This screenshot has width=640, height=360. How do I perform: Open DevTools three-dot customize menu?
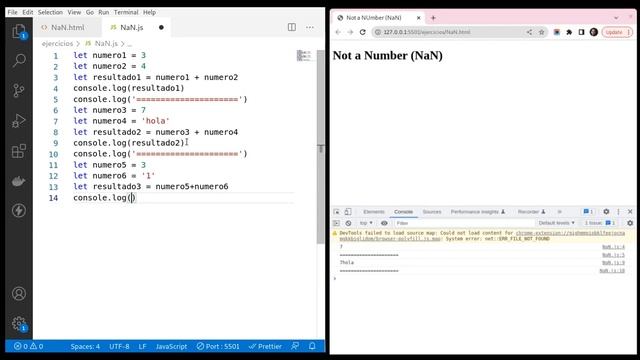pyautogui.click(x=618, y=211)
